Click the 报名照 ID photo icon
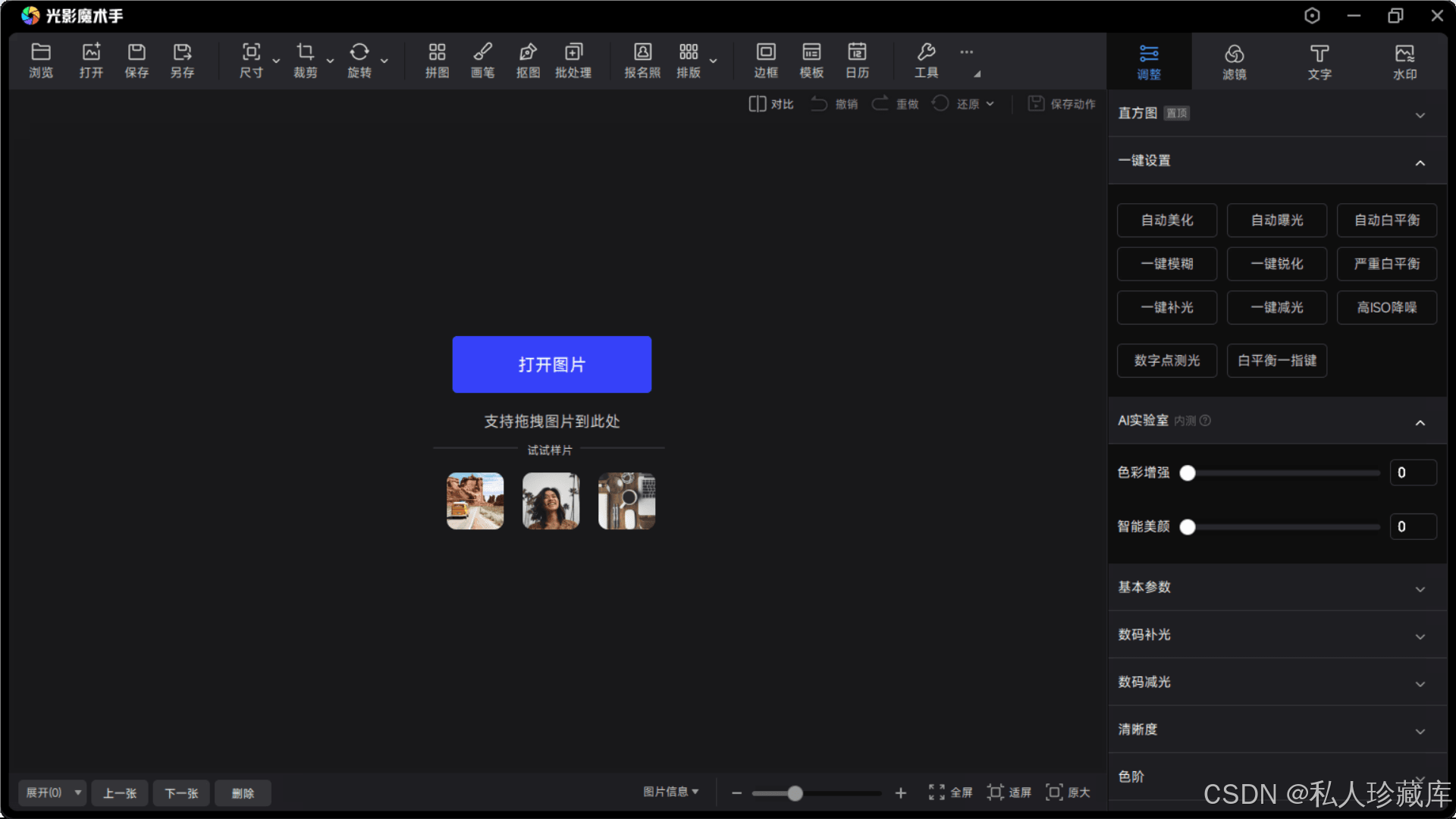The image size is (1456, 819). pos(642,60)
